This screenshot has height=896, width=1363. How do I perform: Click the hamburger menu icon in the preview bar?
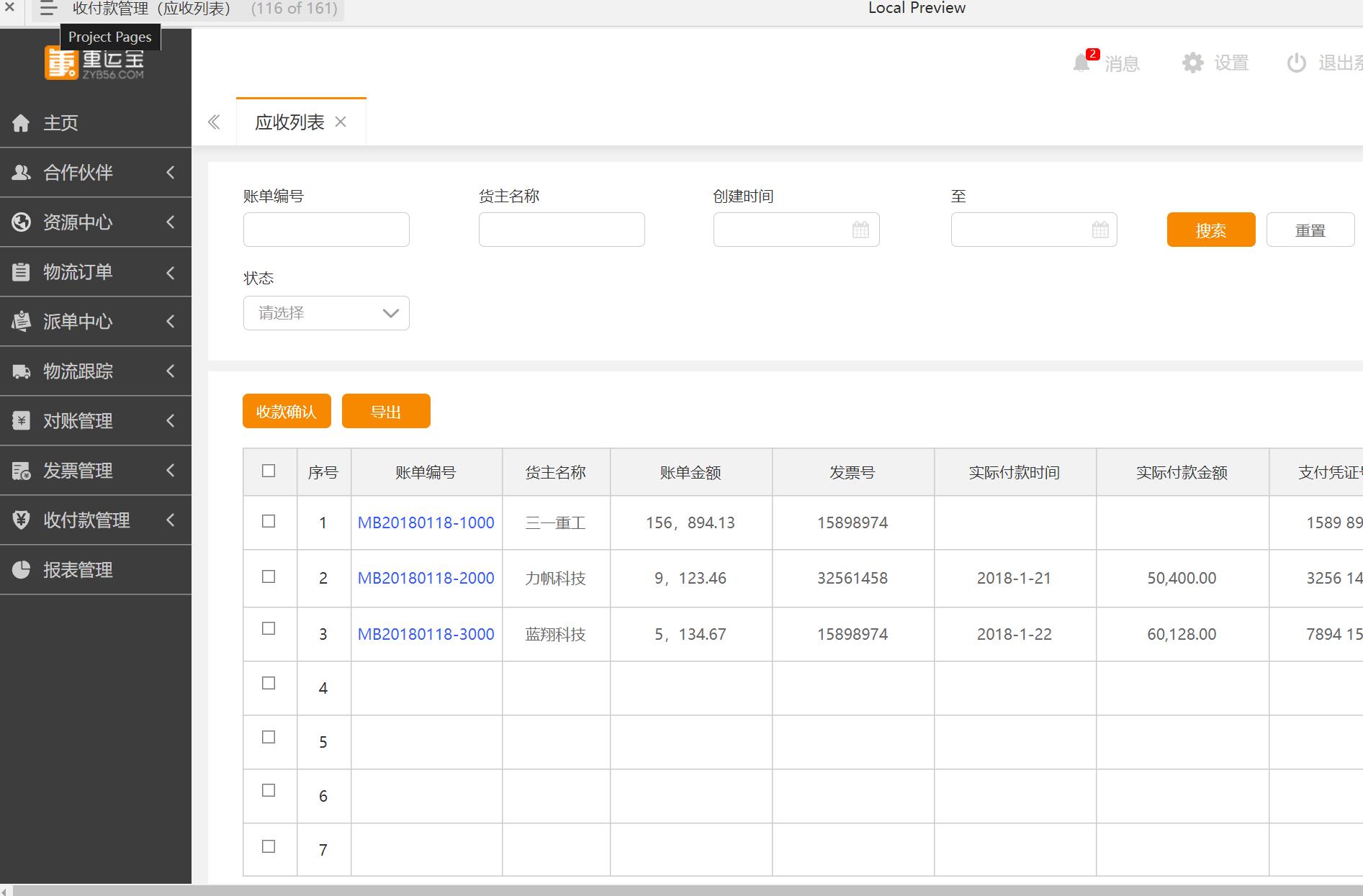click(x=48, y=9)
